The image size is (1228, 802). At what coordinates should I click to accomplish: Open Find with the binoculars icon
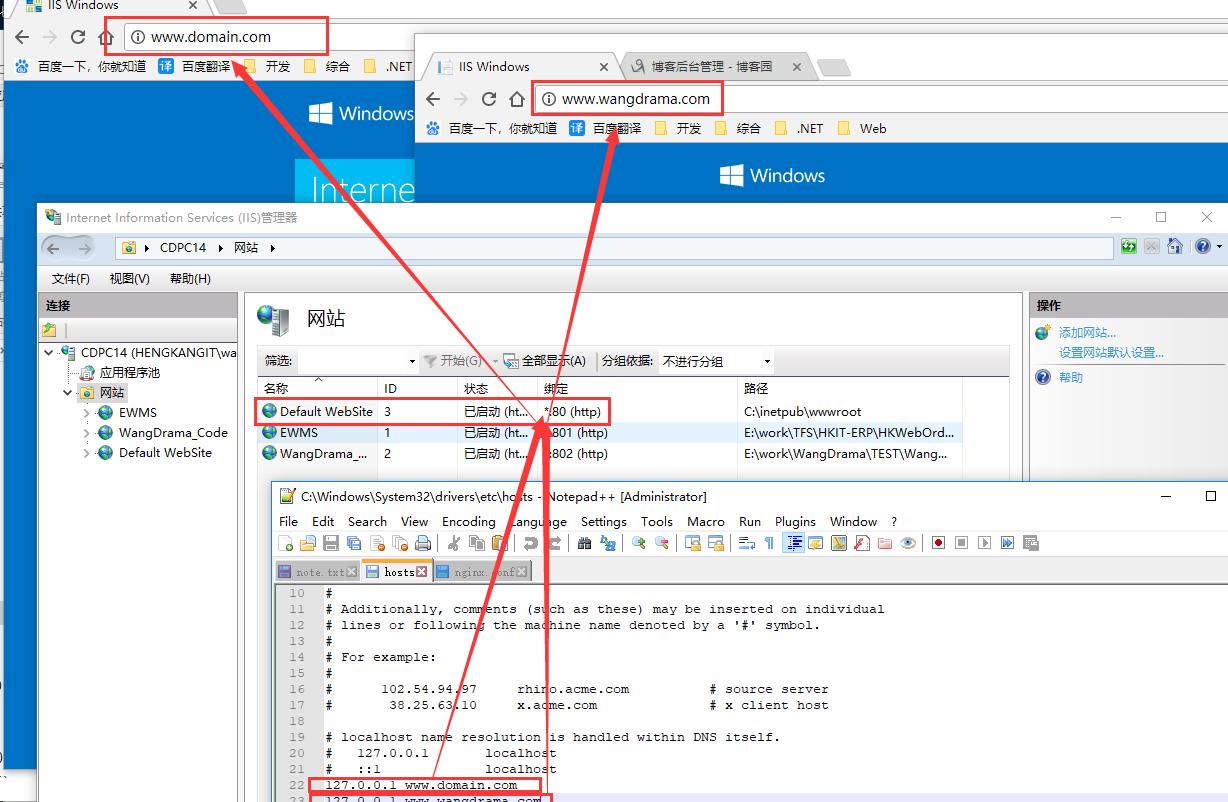(584, 543)
